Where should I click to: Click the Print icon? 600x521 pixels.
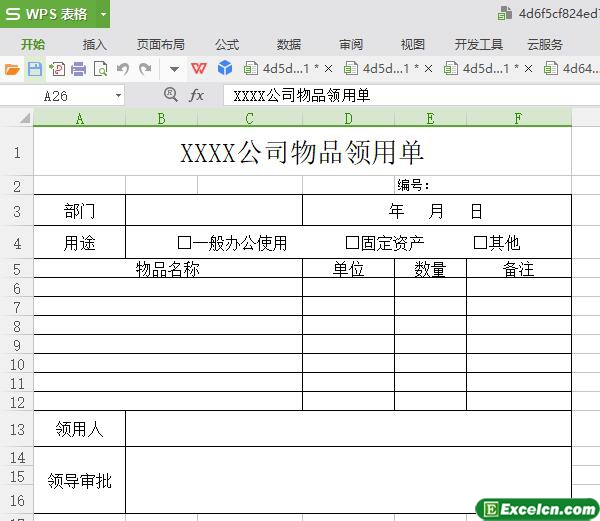click(79, 69)
